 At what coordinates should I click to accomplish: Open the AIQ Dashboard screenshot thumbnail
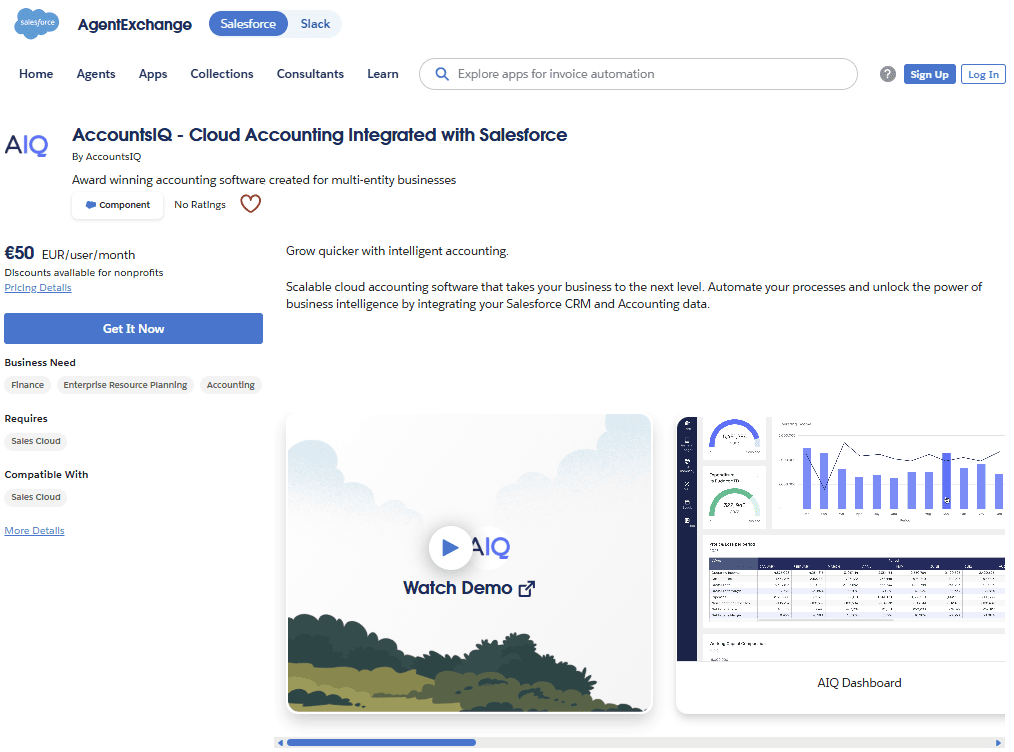pyautogui.click(x=841, y=539)
